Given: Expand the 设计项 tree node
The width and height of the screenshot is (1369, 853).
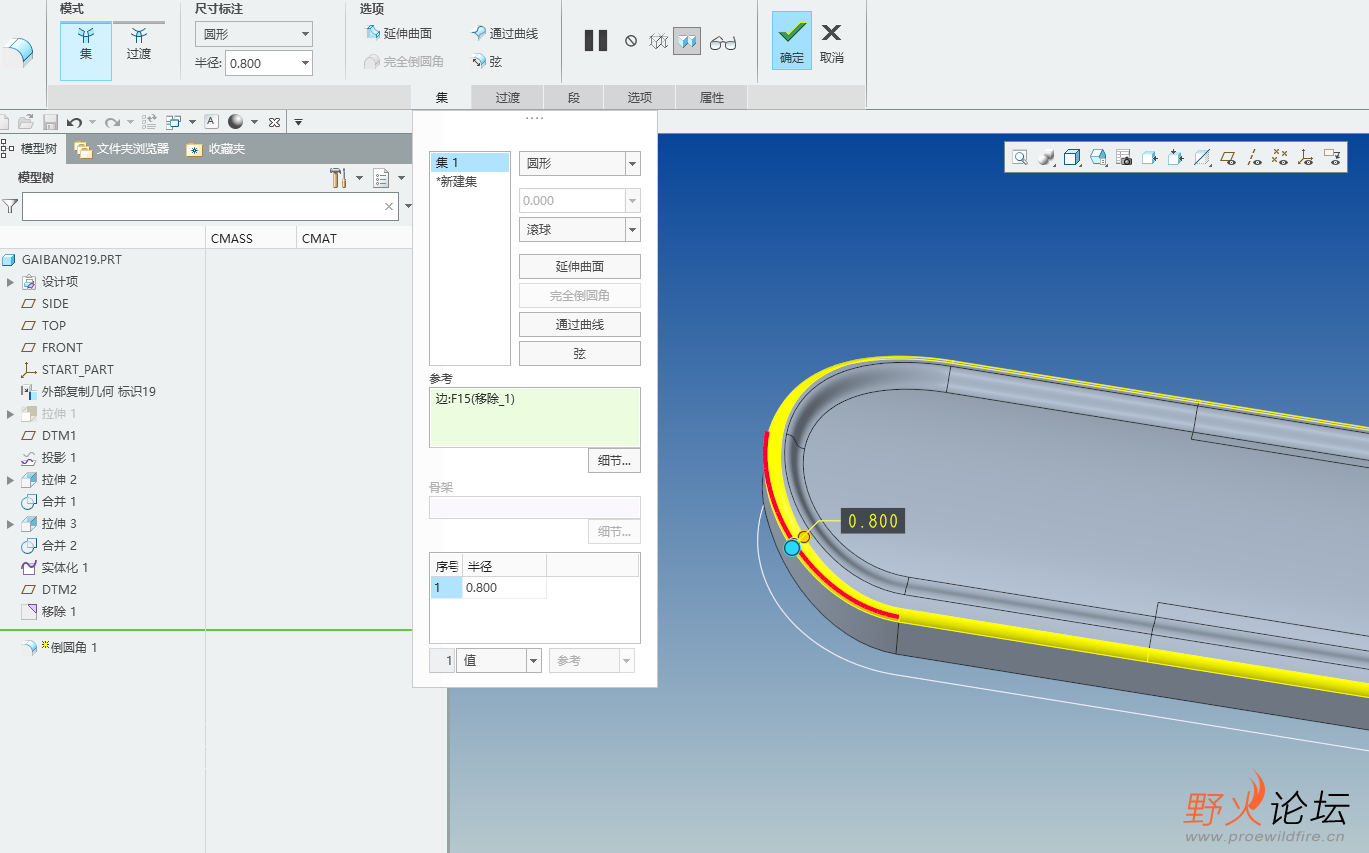Looking at the screenshot, I should 10,282.
